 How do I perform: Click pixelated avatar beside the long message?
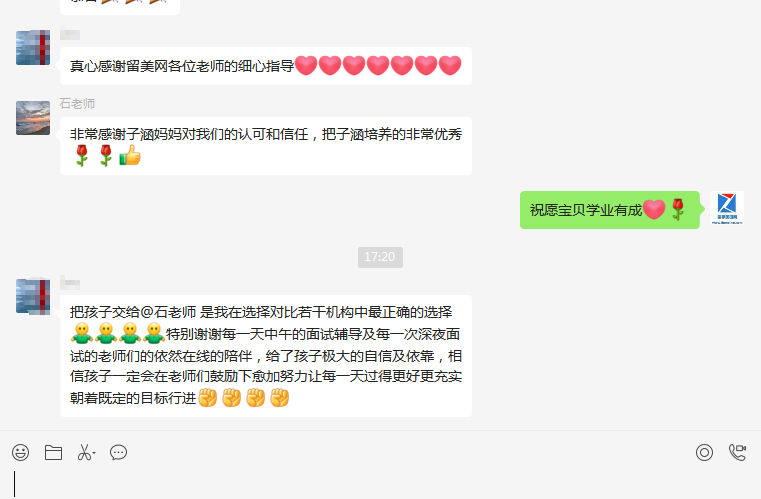33,296
